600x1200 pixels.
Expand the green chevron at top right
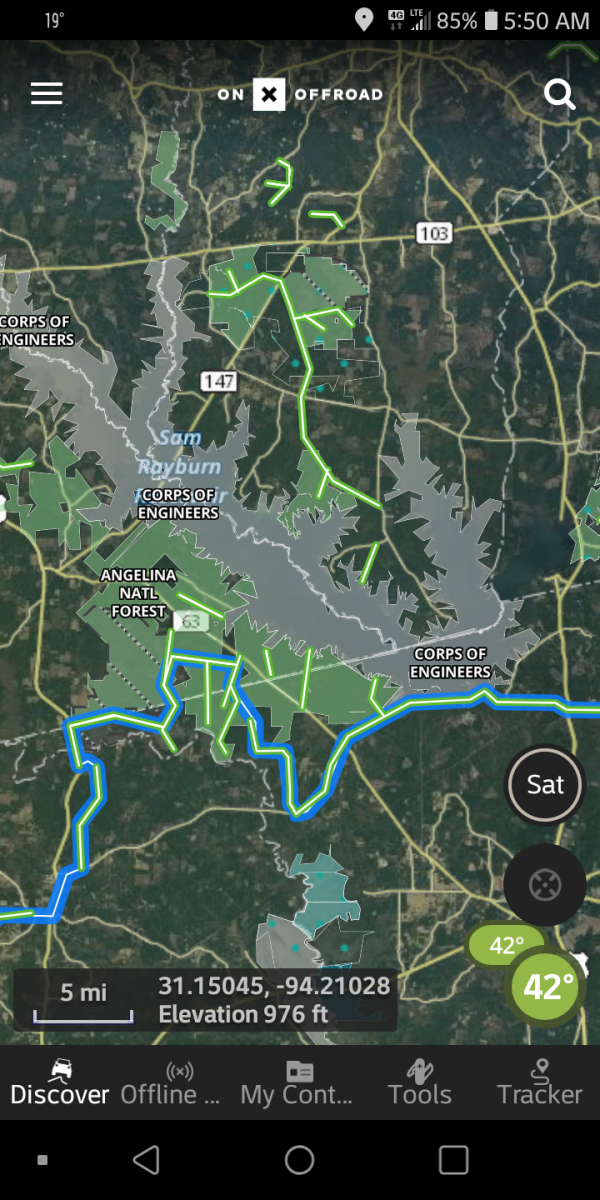pos(572,50)
